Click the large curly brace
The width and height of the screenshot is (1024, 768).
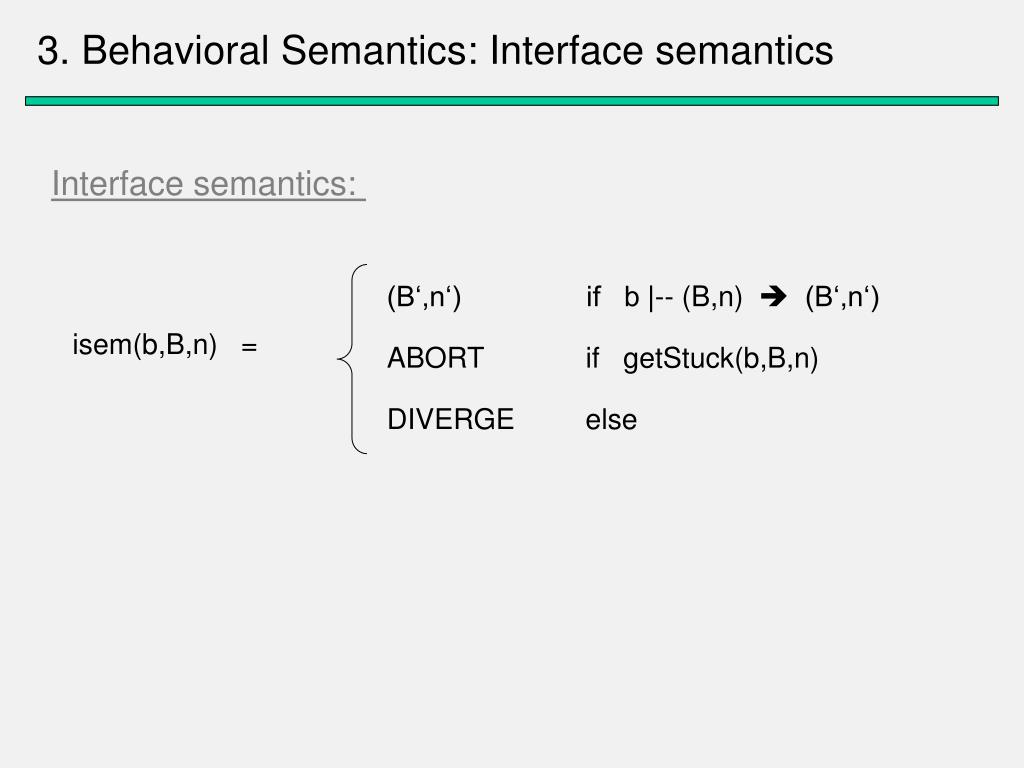click(352, 359)
